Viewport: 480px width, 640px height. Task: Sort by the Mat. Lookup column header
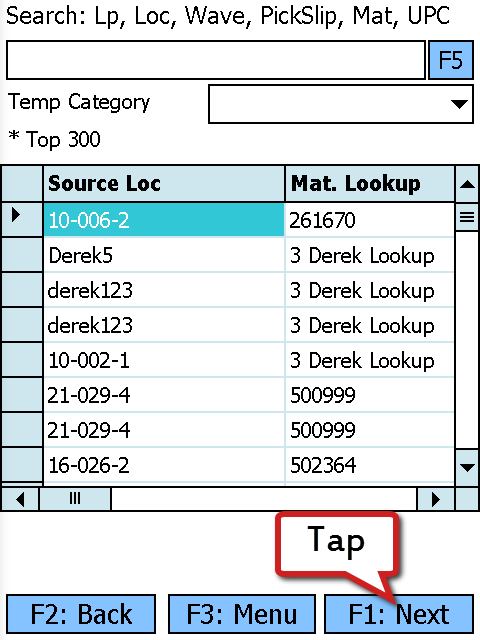tap(369, 184)
